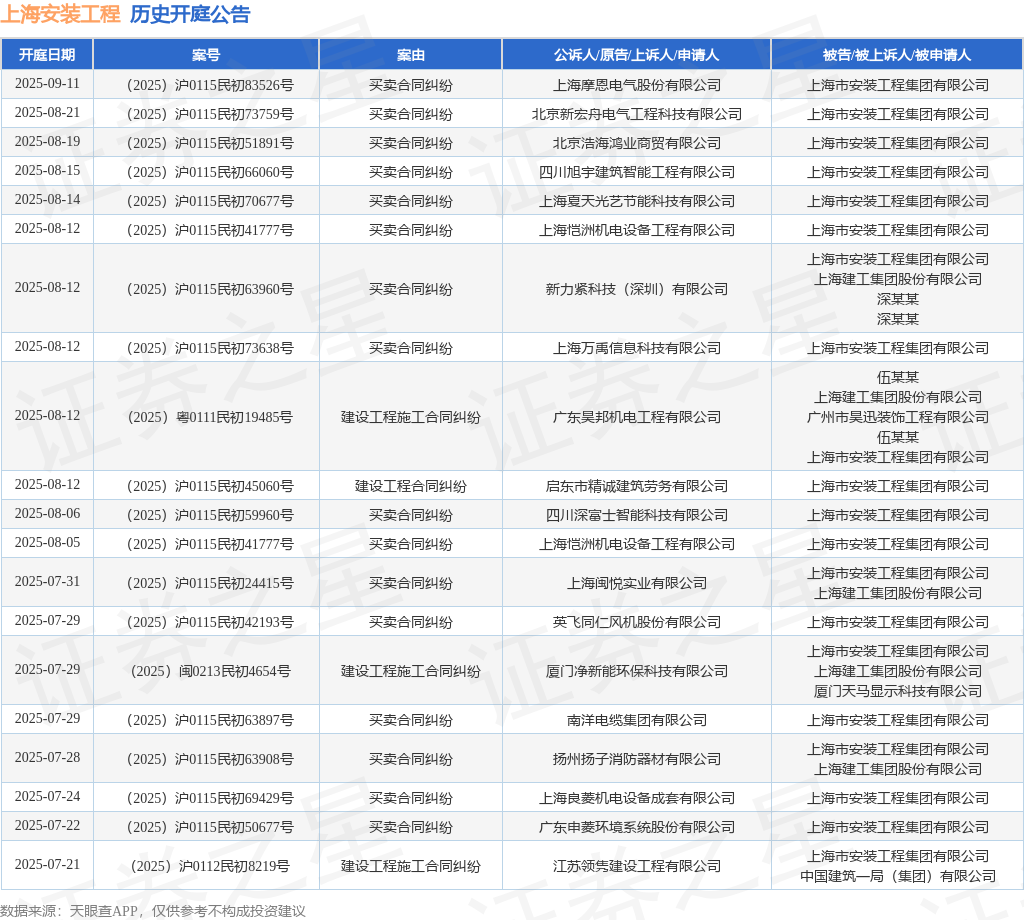This screenshot has height=920, width=1024.
Task: Click the 案由 column header
Action: (x=411, y=55)
